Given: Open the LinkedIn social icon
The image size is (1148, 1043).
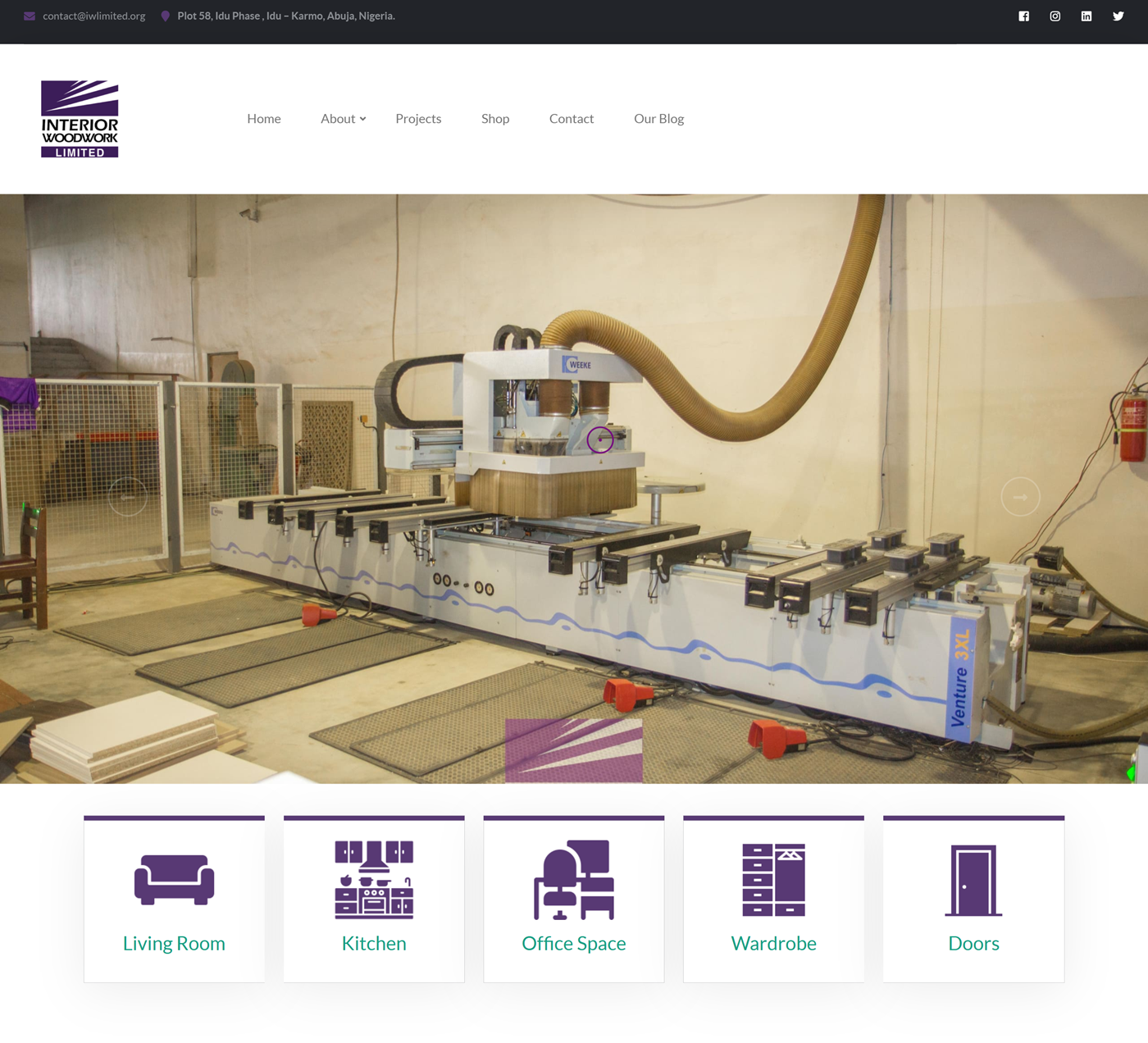Looking at the screenshot, I should (x=1086, y=16).
